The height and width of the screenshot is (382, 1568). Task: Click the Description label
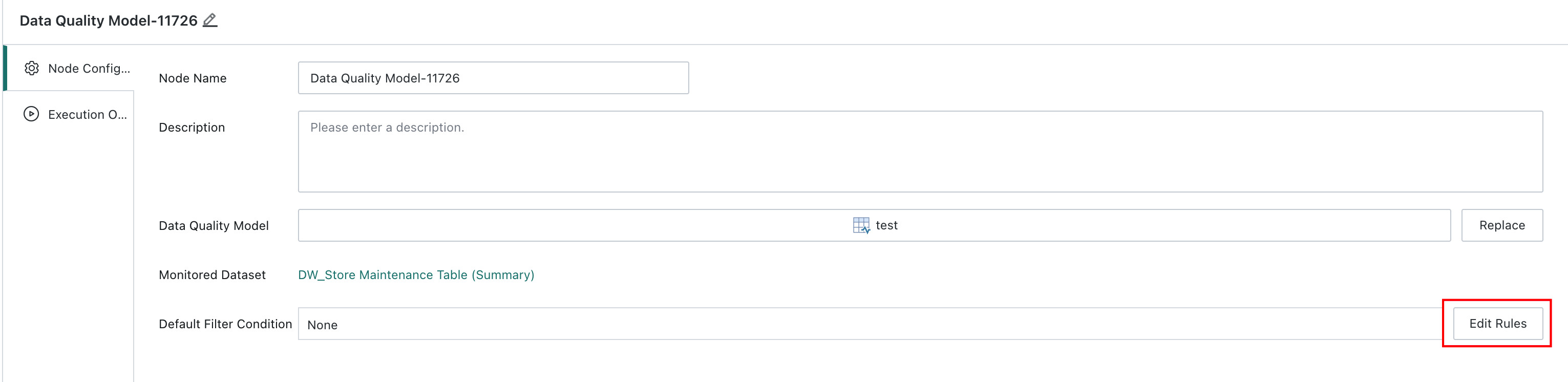[x=192, y=128]
